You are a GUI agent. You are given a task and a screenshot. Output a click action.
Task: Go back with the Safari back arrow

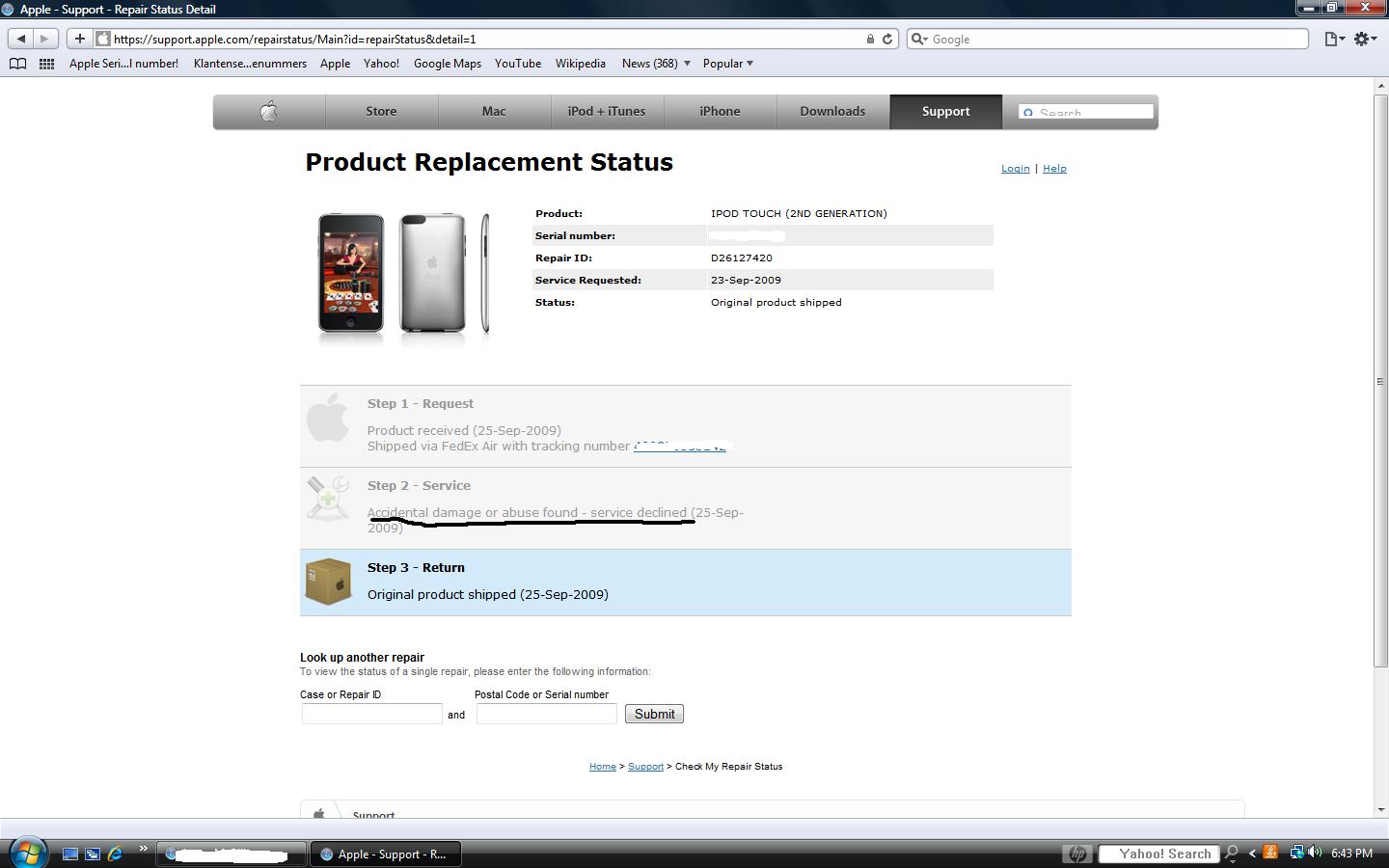tap(20, 39)
